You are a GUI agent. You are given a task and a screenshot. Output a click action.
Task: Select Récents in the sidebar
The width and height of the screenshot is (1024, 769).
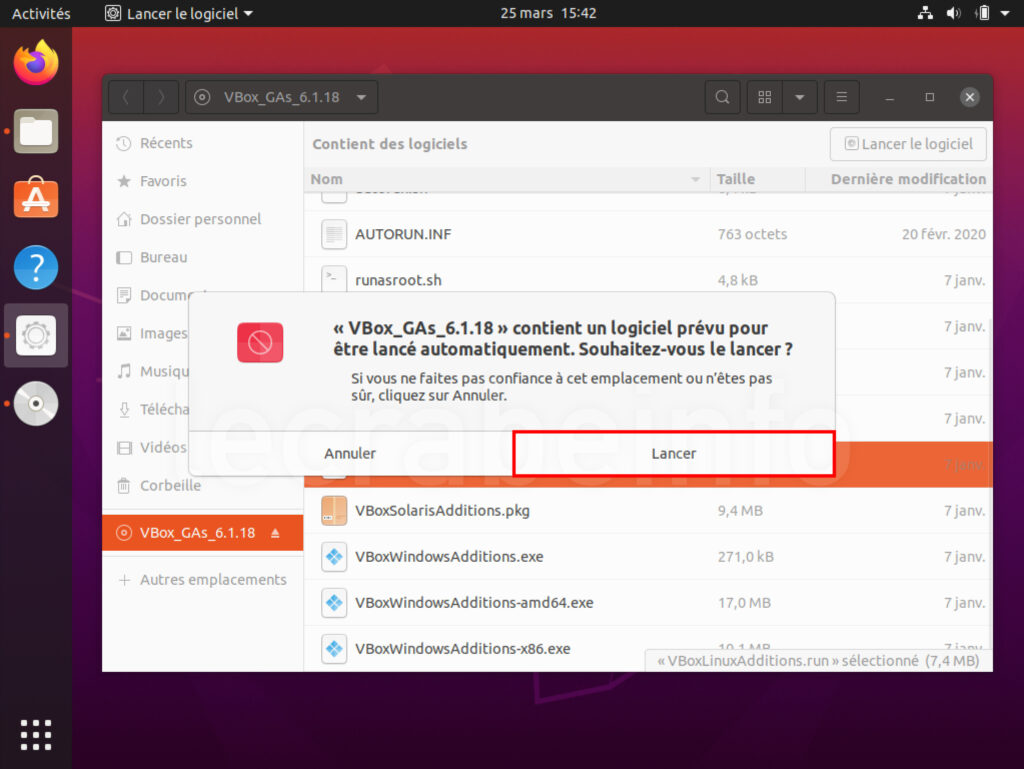tap(202, 143)
